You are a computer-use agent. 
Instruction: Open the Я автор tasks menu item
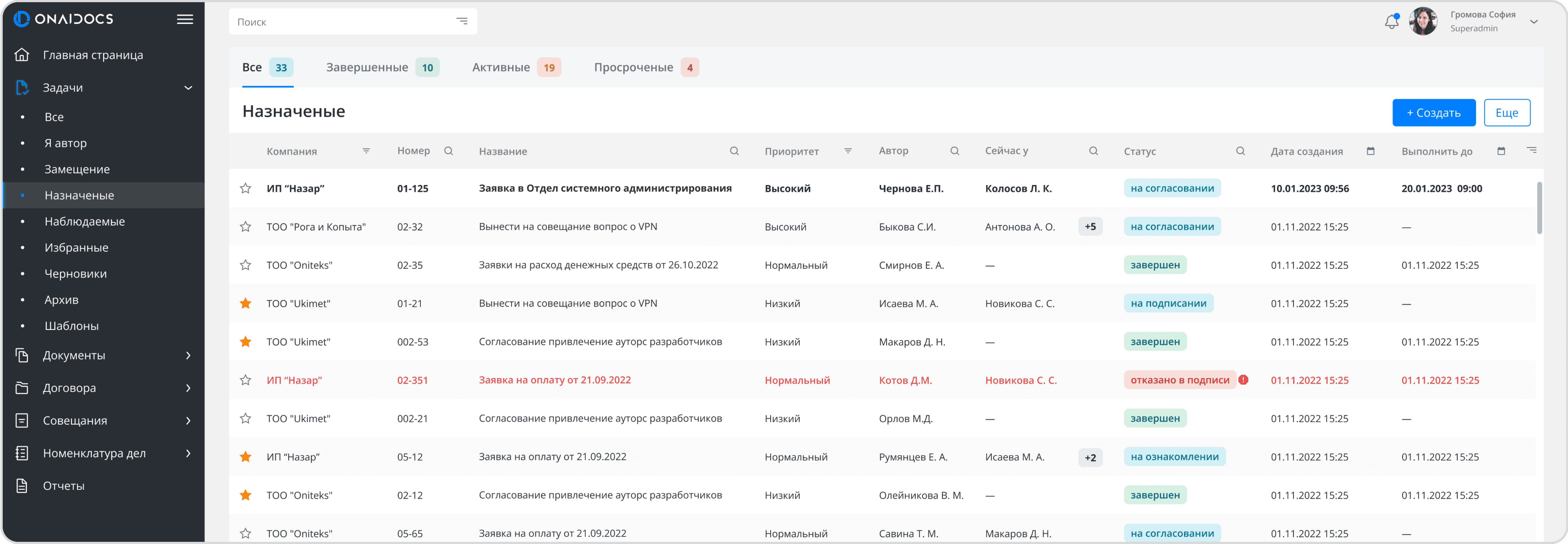point(103,143)
